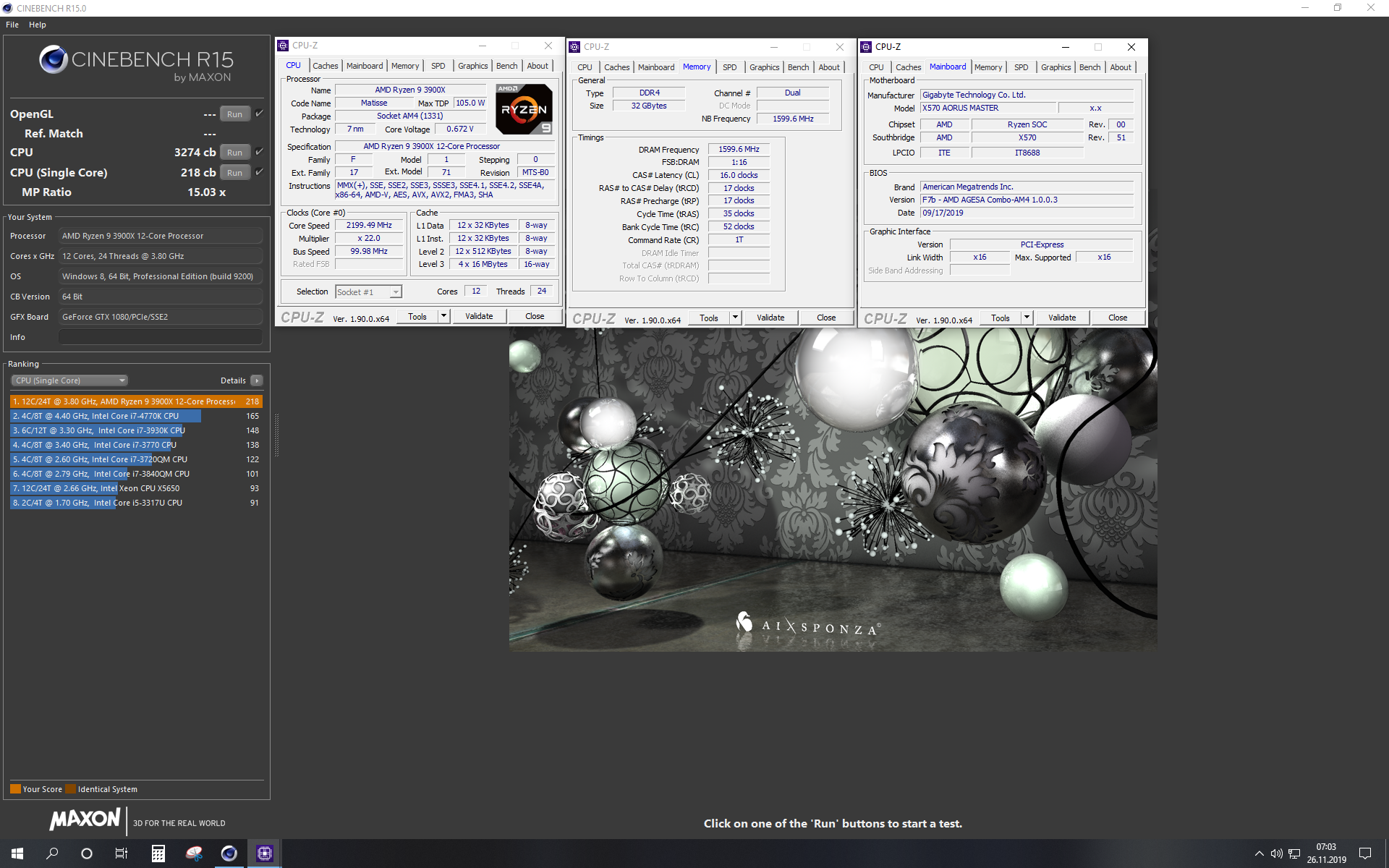Open the Tools dropdown arrow in Memory CPU-Z window
The width and height of the screenshot is (1389, 868).
(x=735, y=318)
